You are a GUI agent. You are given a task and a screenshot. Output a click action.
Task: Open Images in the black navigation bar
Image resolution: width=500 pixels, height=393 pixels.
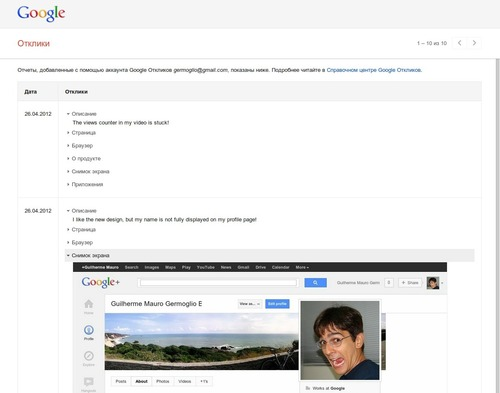(x=152, y=267)
